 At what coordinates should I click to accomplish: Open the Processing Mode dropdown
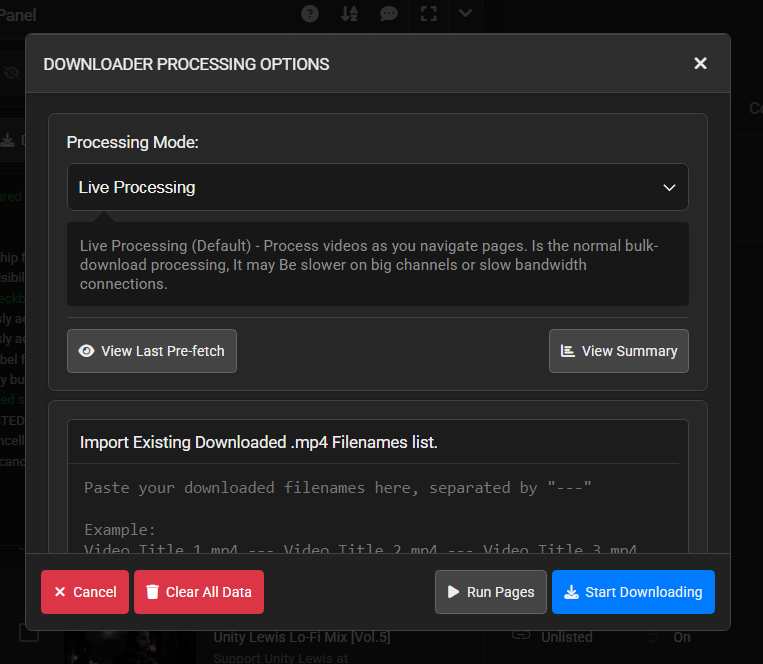tap(378, 187)
